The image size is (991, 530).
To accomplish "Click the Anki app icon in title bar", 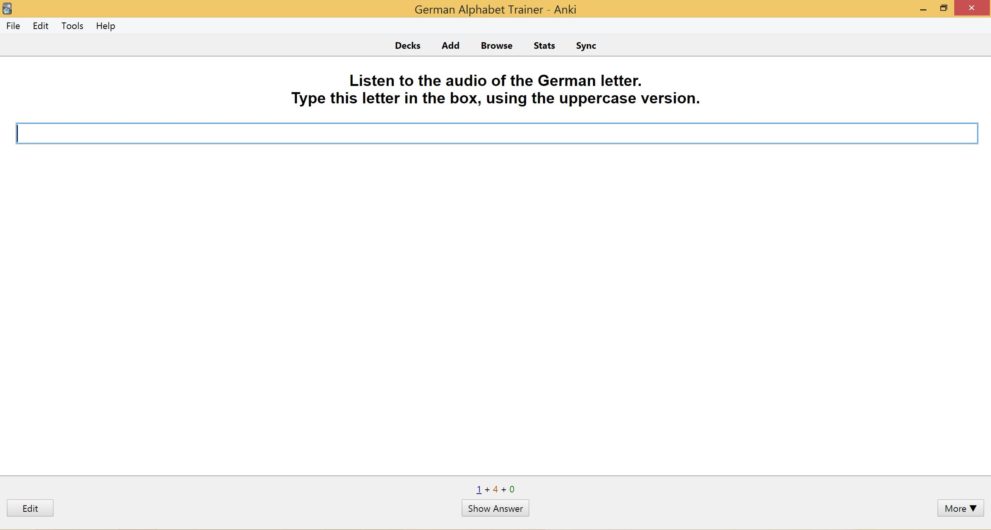I will [7, 8].
